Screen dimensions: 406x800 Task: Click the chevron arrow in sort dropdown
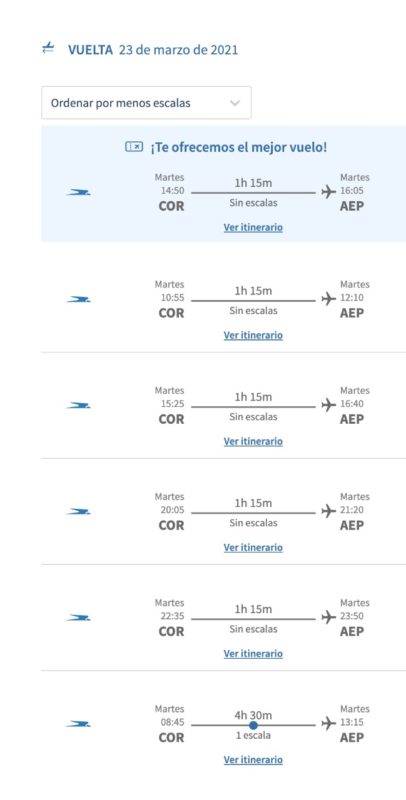coord(235,103)
